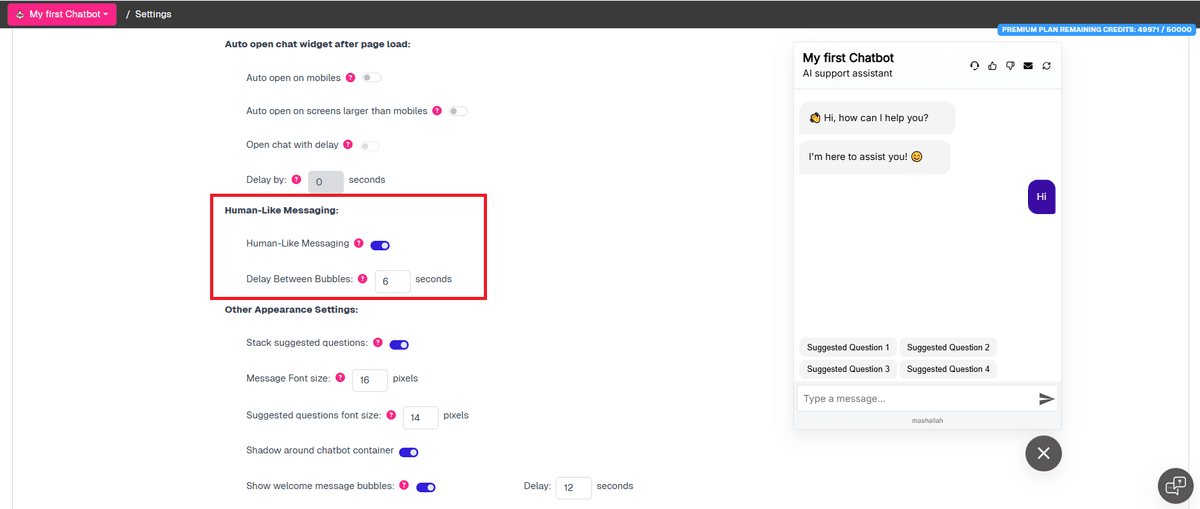Click the thumbs down icon in chat header
The image size is (1200, 509).
(1010, 66)
